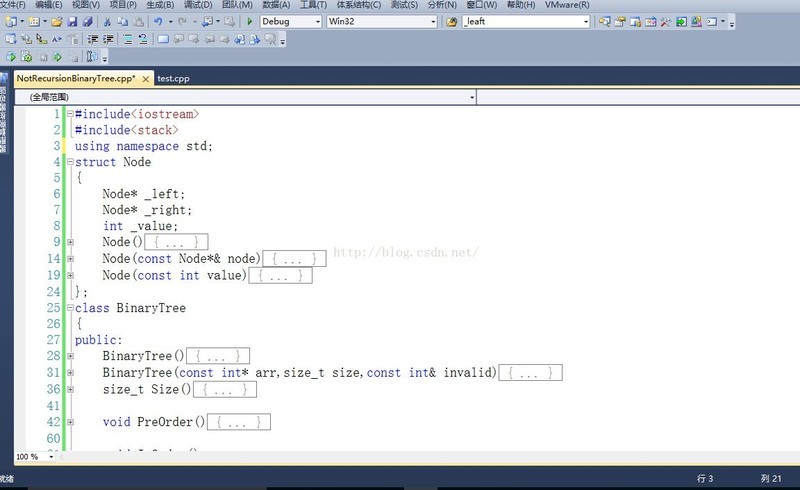This screenshot has width=800, height=490.
Task: Close the NotRecursionBinaryTree.cpp* tab
Action: click(x=146, y=79)
